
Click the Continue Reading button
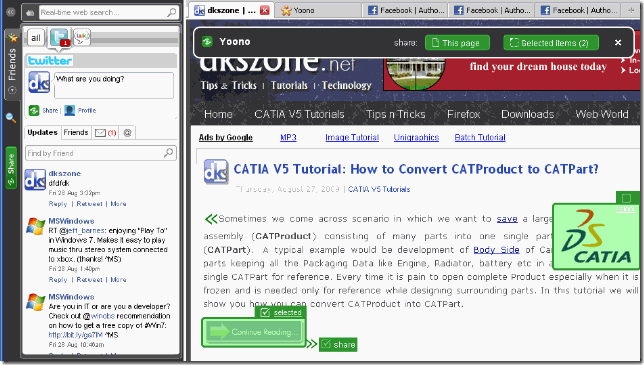(x=253, y=332)
